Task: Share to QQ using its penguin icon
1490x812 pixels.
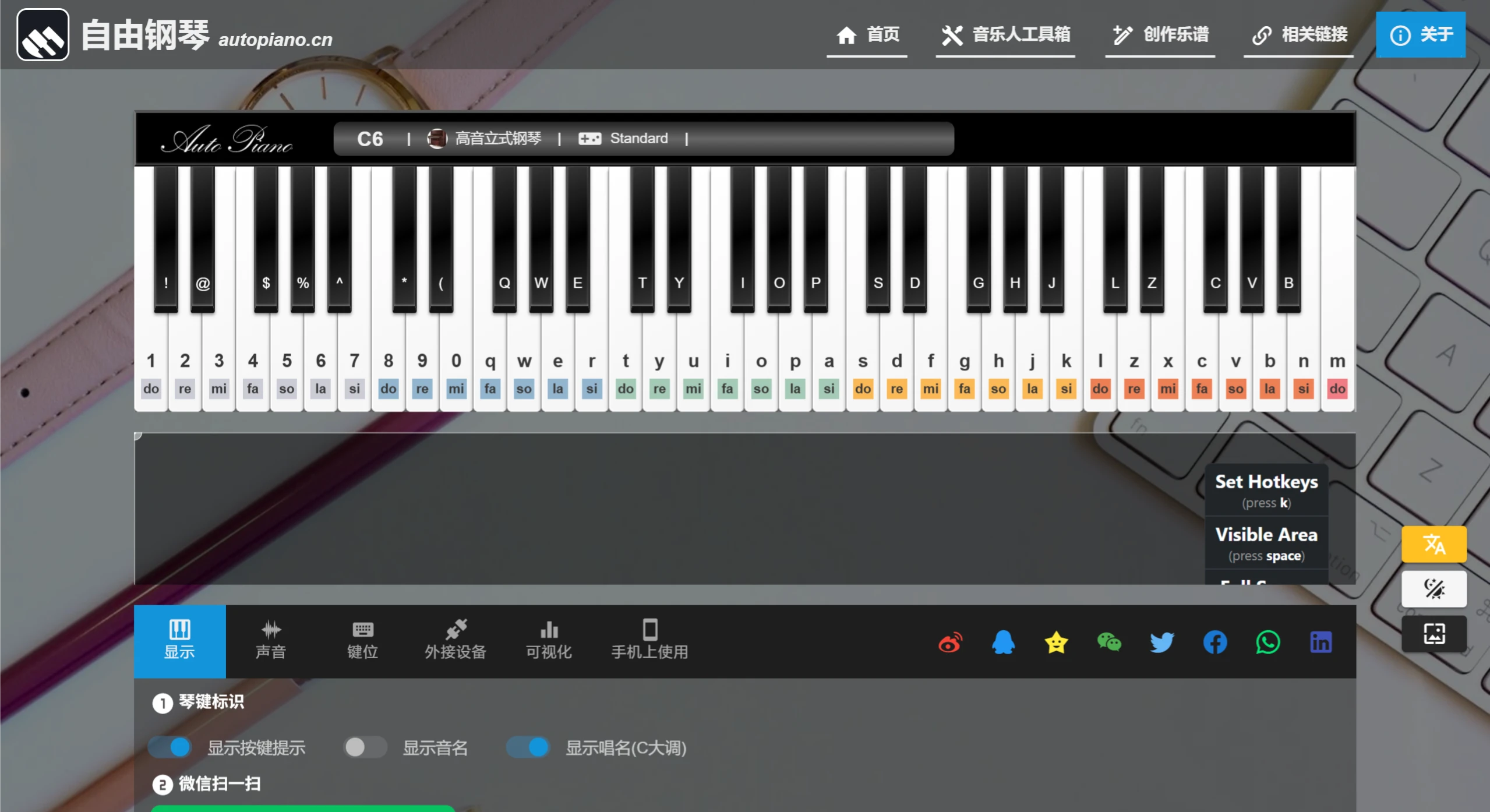Action: (1003, 642)
